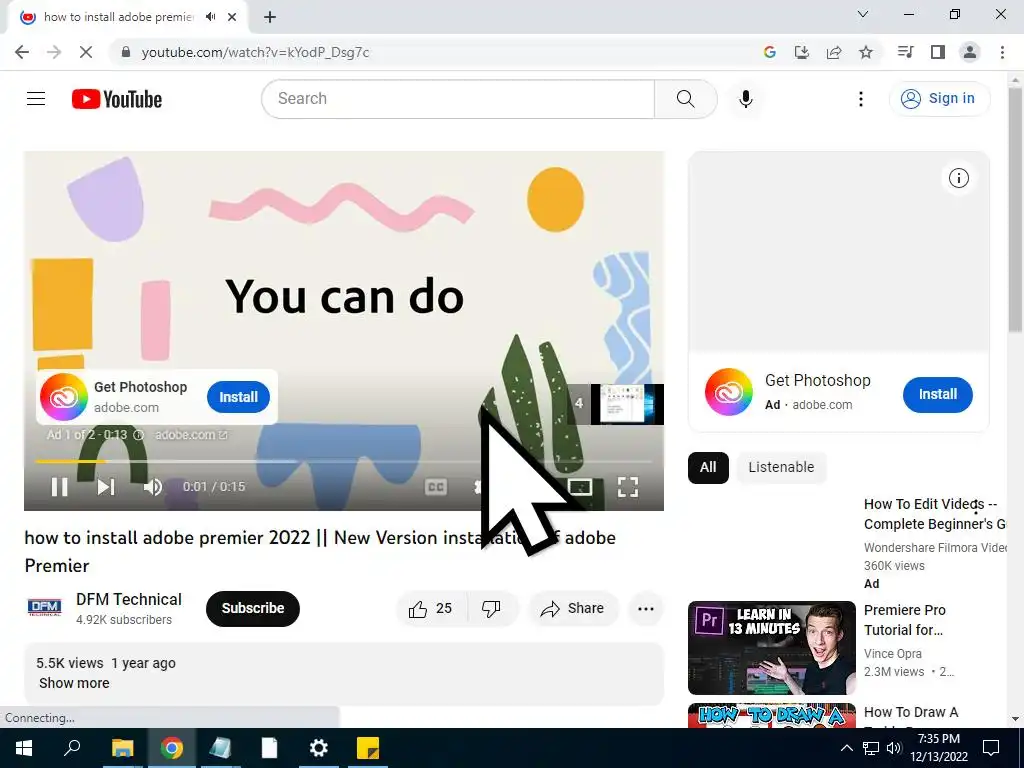The image size is (1024, 768).
Task: Click the address bar URL
Action: point(255,52)
